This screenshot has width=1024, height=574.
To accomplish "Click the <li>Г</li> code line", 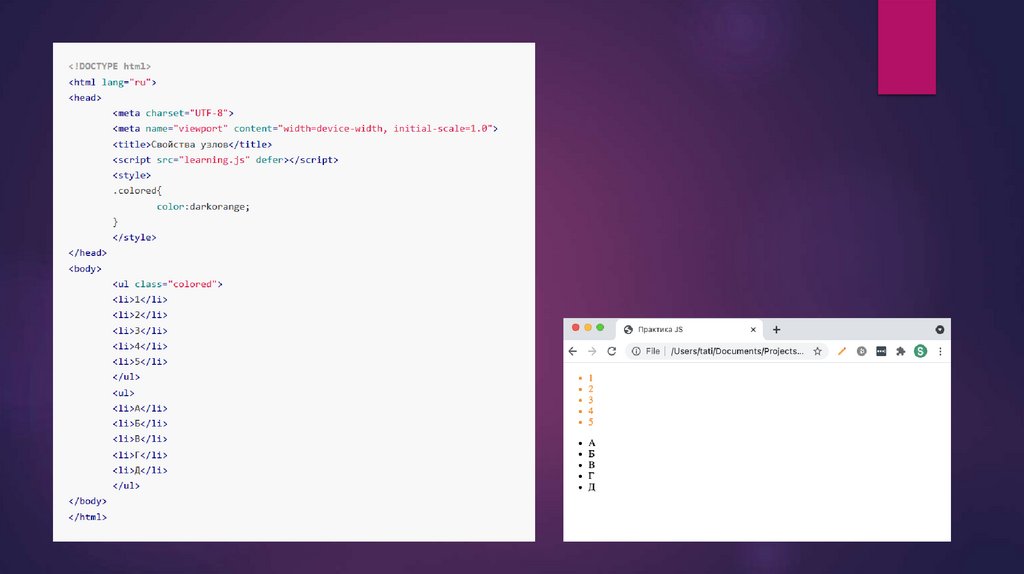I will pyautogui.click(x=140, y=455).
